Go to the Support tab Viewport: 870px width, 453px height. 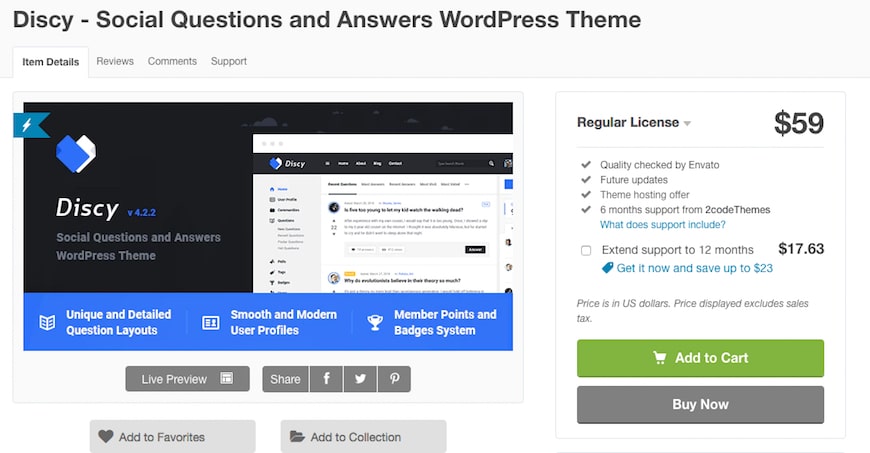point(229,61)
